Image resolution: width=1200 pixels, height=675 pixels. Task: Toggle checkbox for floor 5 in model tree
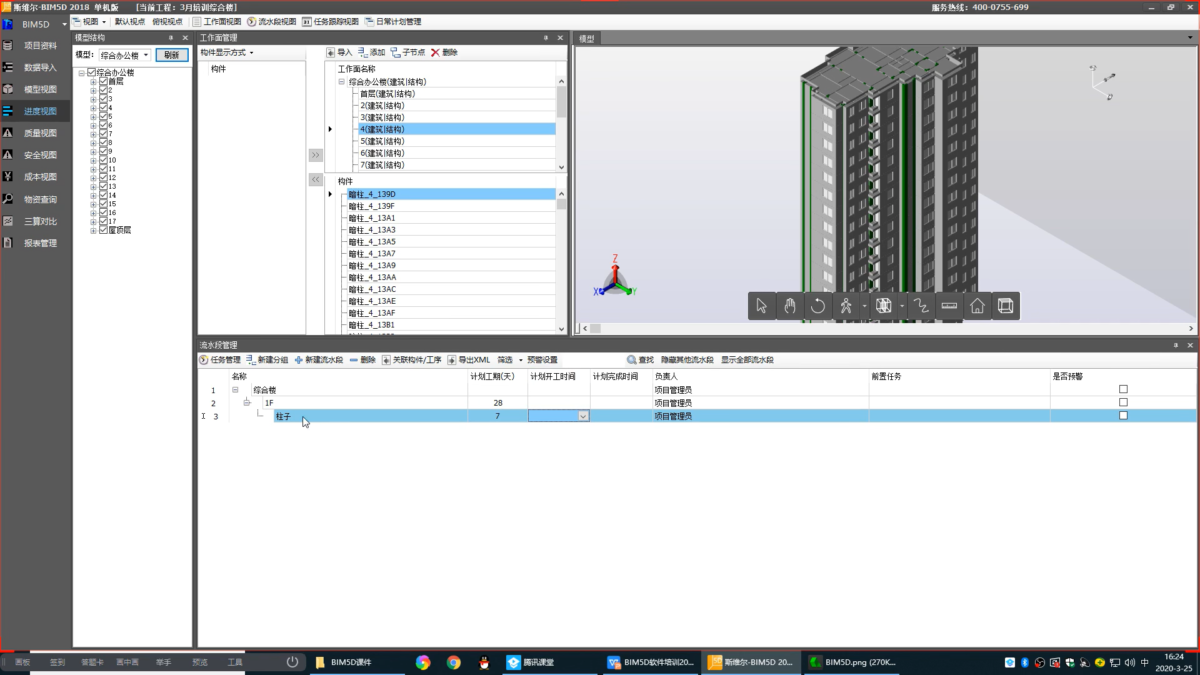pyautogui.click(x=103, y=117)
